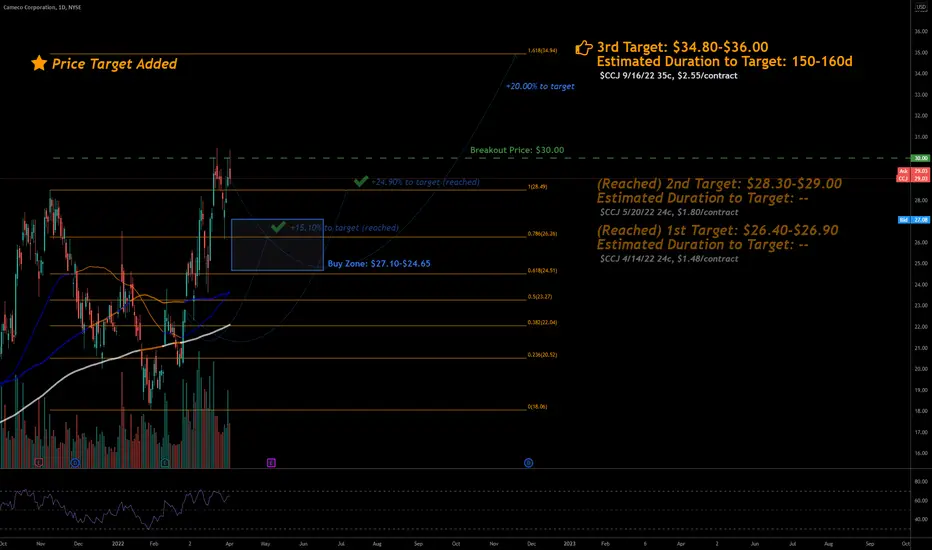
Task: Select the 'Breakout Price: $30.00' label
Action: (x=517, y=150)
